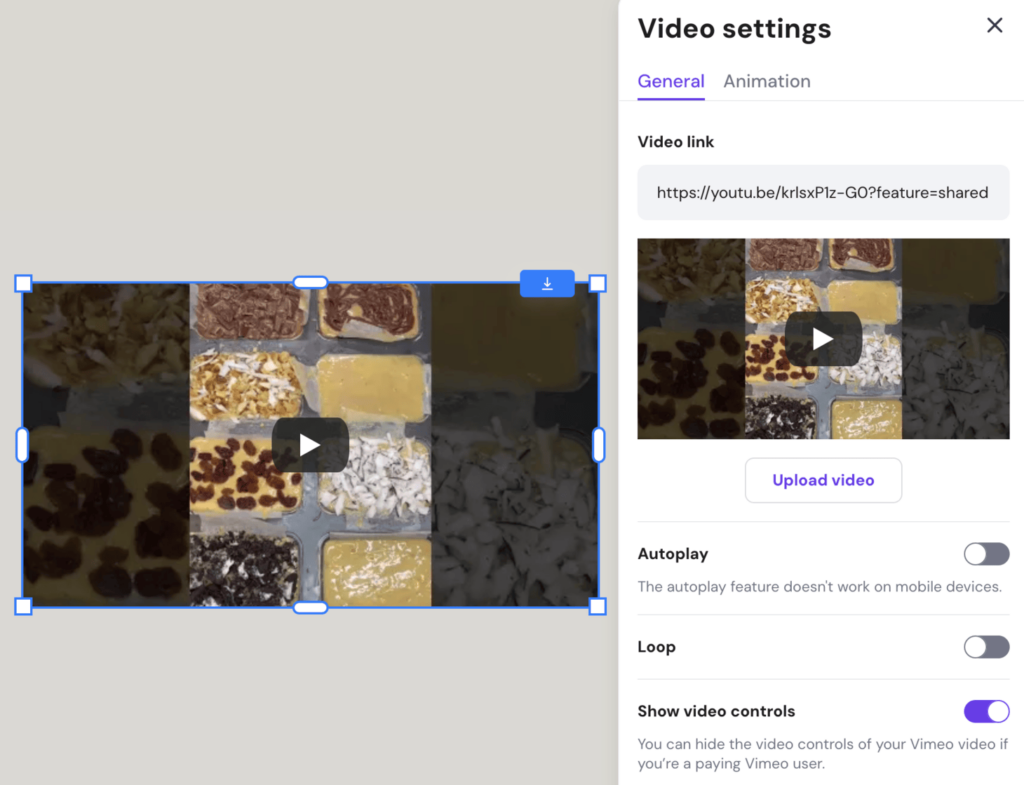Screen dimensions: 1024x785
Task: Click the top-center resize handle
Action: 310,283
